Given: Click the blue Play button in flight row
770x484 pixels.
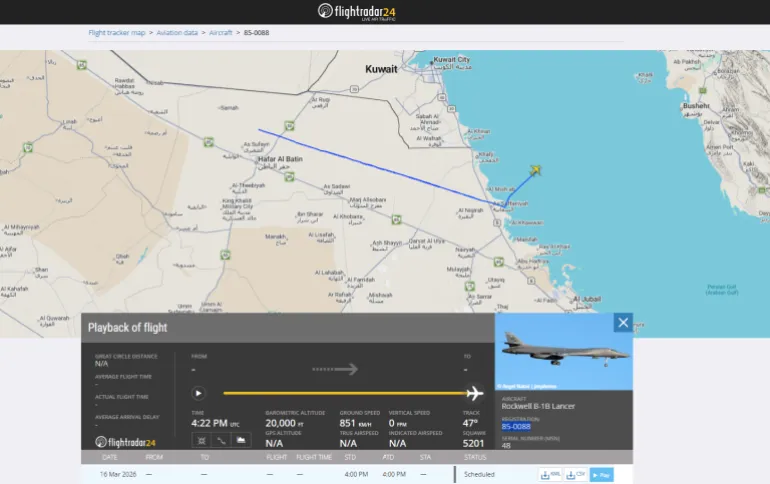Looking at the screenshot, I should (x=601, y=474).
